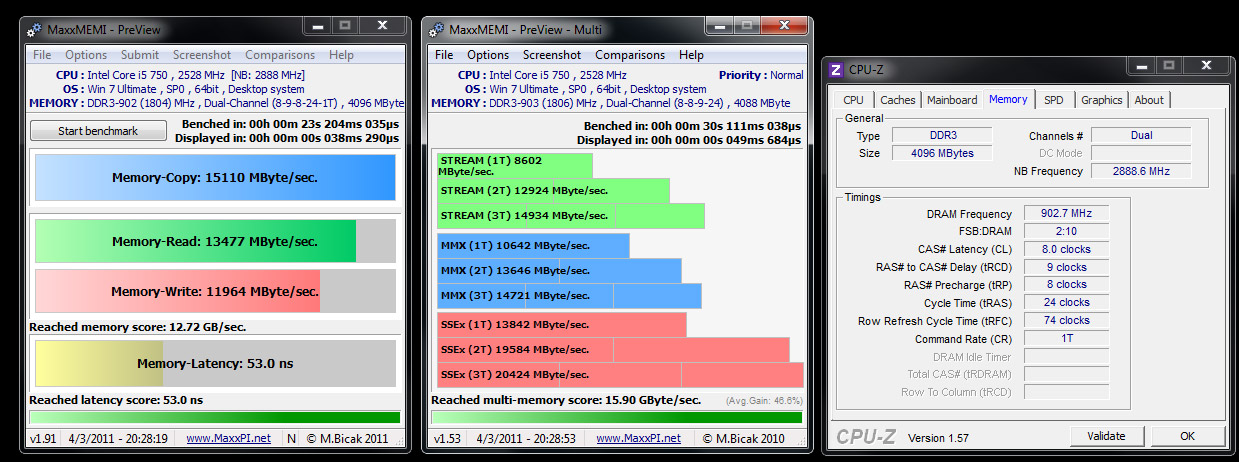
Task: Click 'Reached memory score: 12.72 GB/sec.' text
Action: click(x=138, y=326)
